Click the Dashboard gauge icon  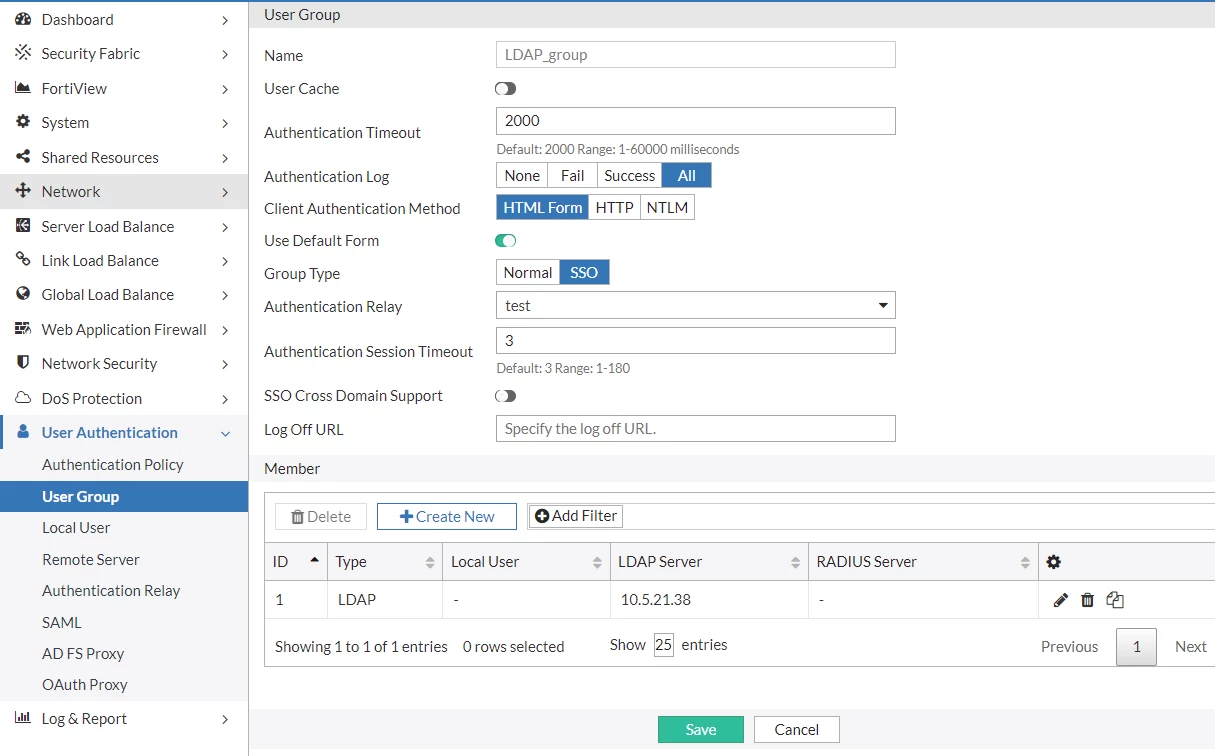23,19
